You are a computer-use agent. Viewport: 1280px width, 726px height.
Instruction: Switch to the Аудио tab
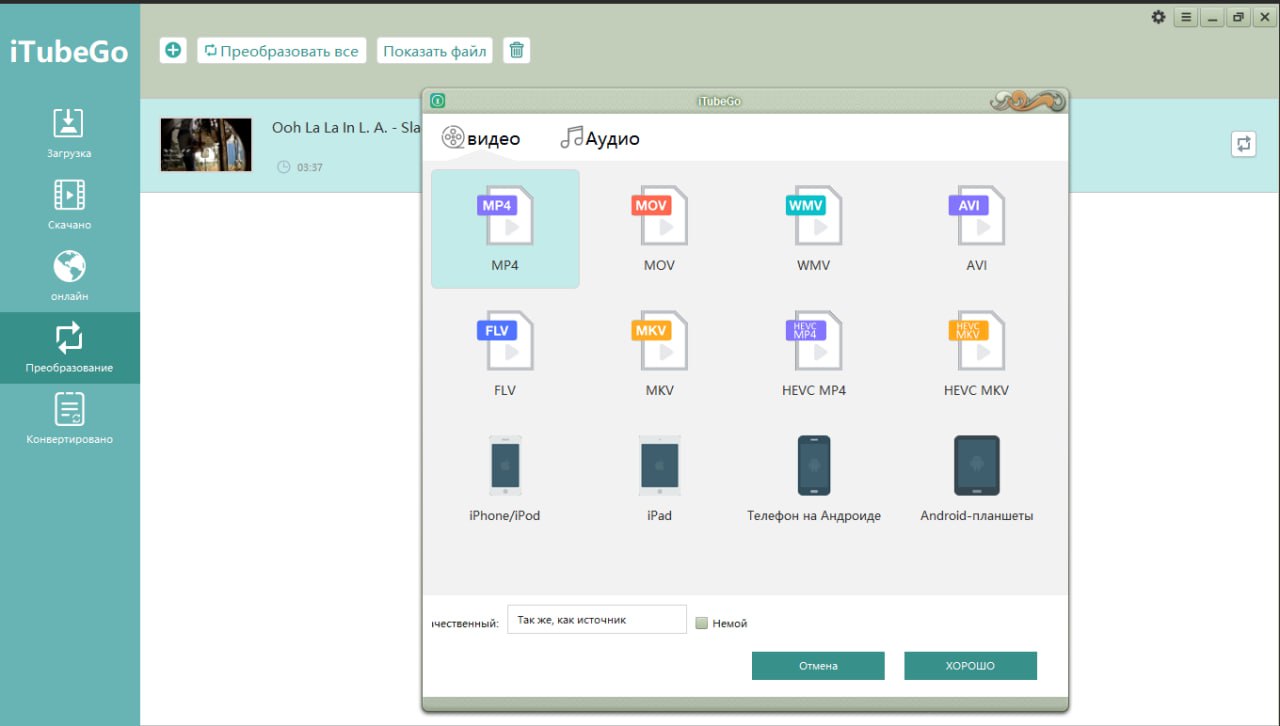(600, 138)
